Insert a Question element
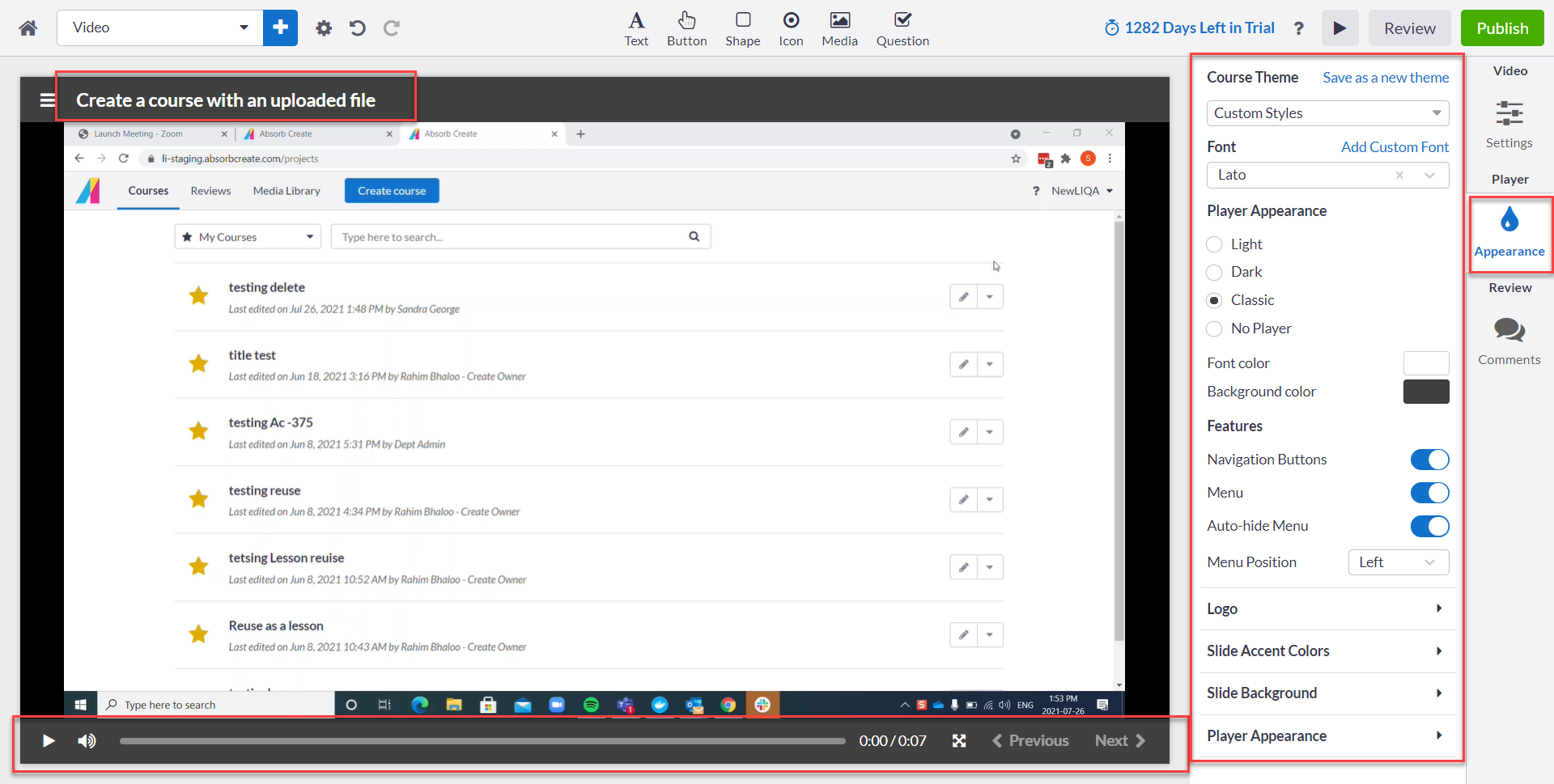 902,29
